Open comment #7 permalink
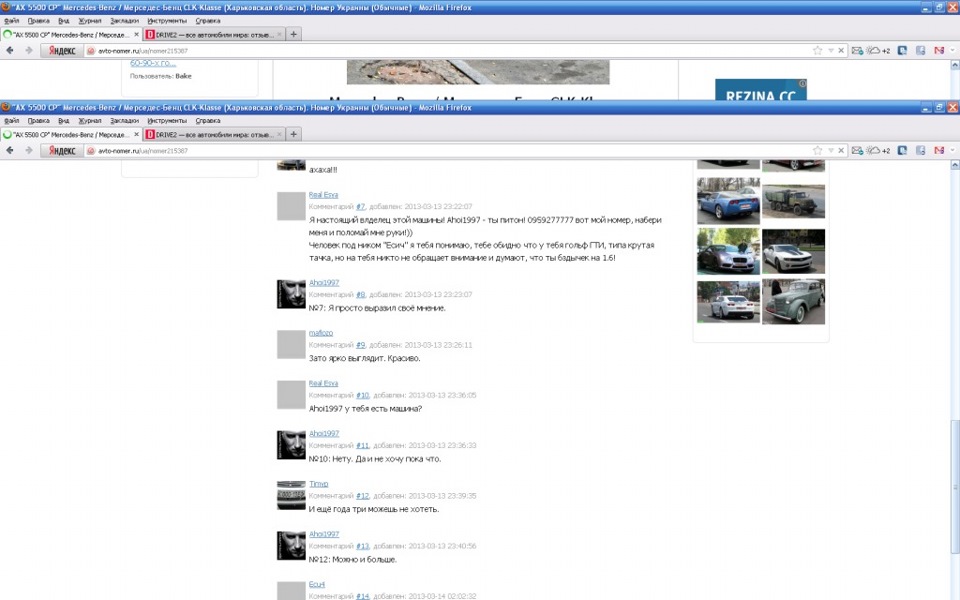The image size is (960, 600). pyautogui.click(x=361, y=207)
